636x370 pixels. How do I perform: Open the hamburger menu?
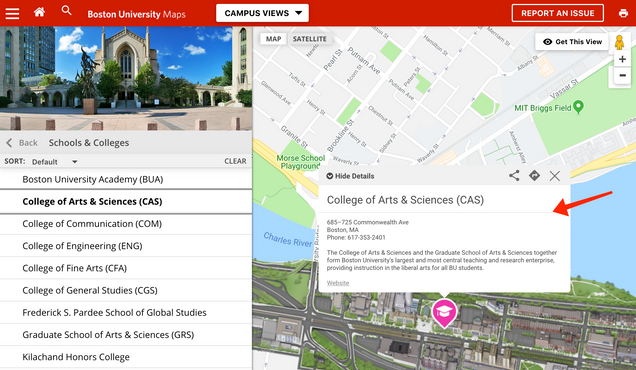pyautogui.click(x=12, y=13)
